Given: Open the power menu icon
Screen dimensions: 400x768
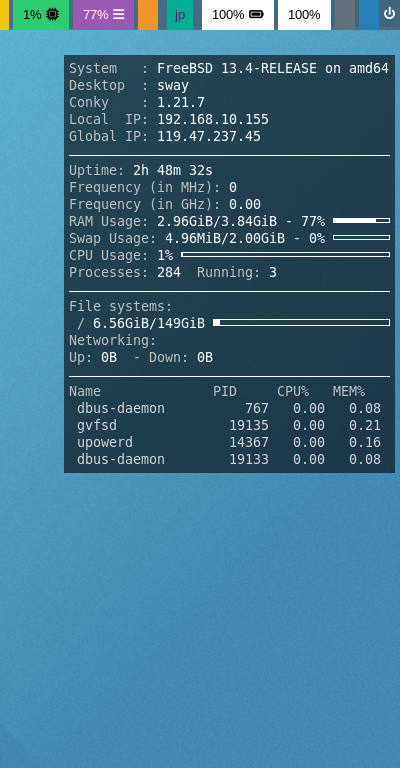Looking at the screenshot, I should (389, 14).
